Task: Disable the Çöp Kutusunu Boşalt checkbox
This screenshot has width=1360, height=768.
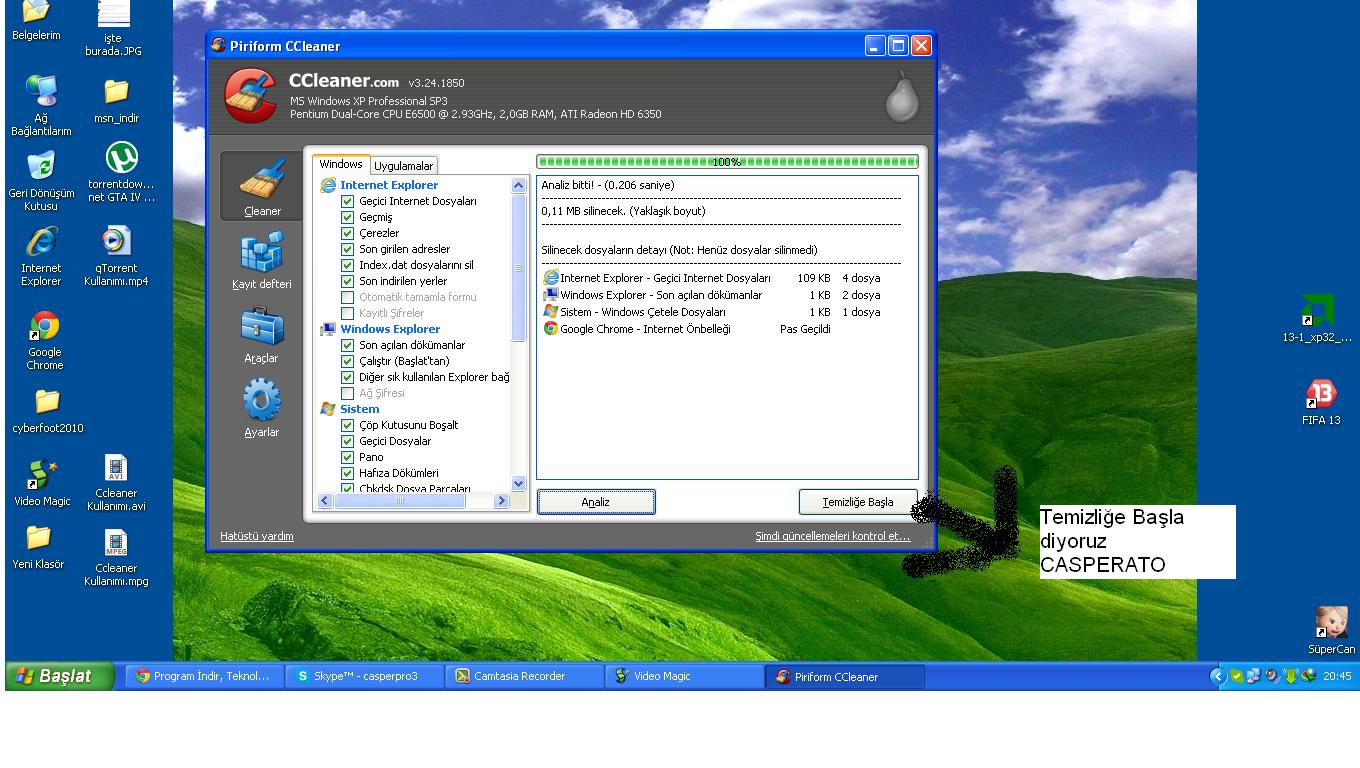Action: tap(348, 425)
